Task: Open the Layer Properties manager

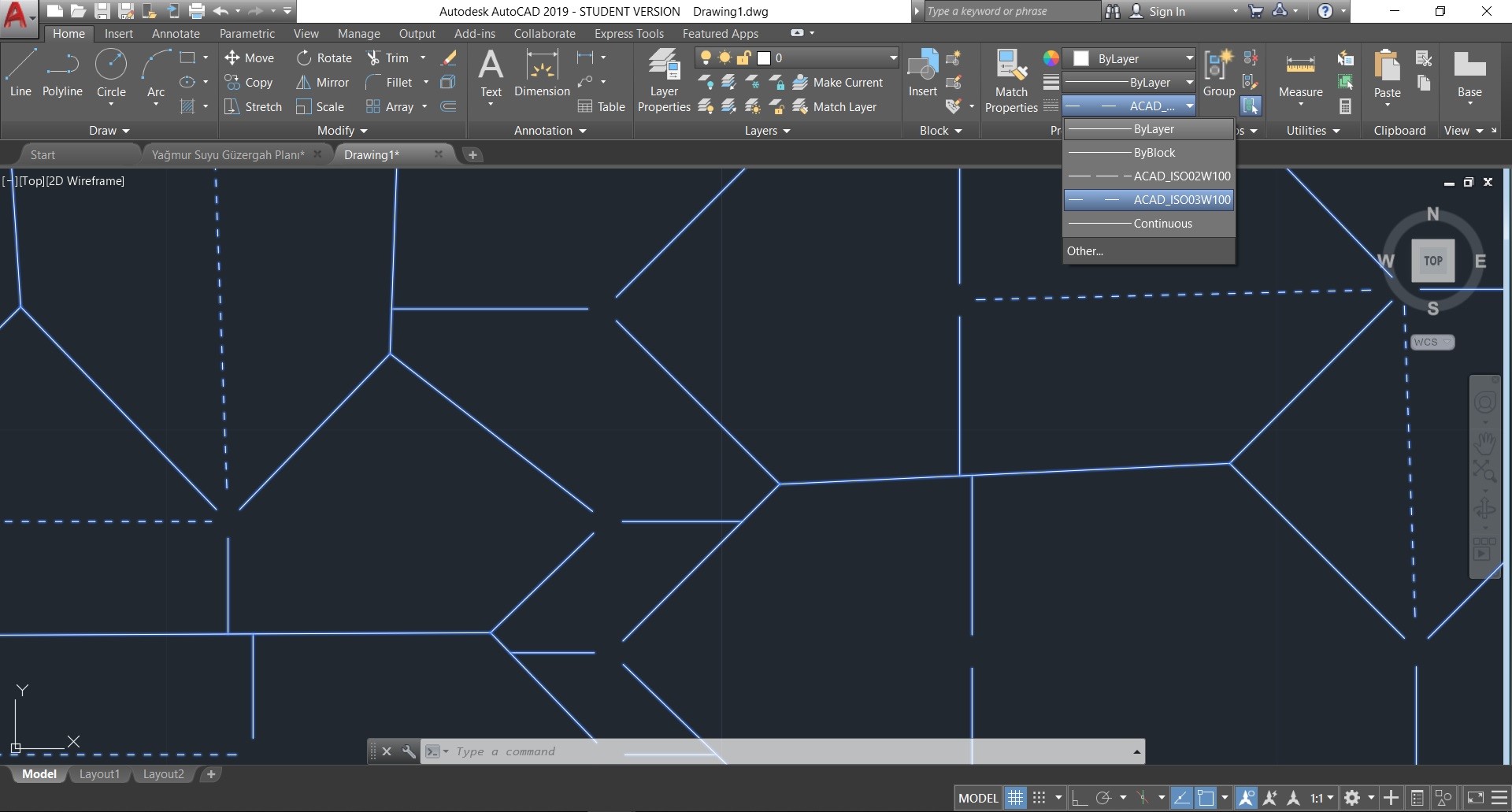Action: coord(664,79)
